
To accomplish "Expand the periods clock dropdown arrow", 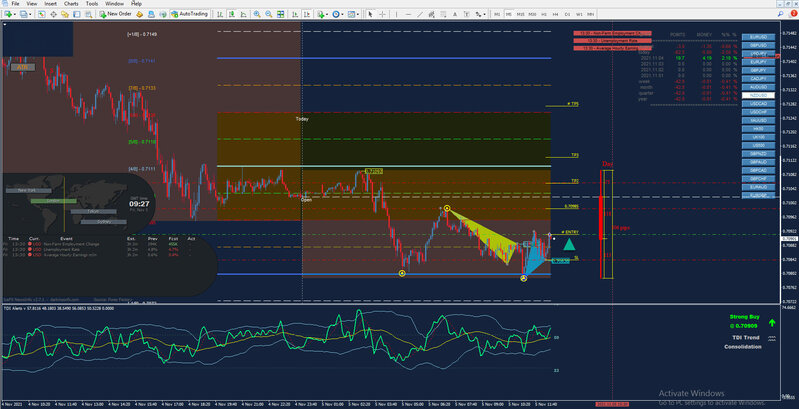I will (x=342, y=14).
